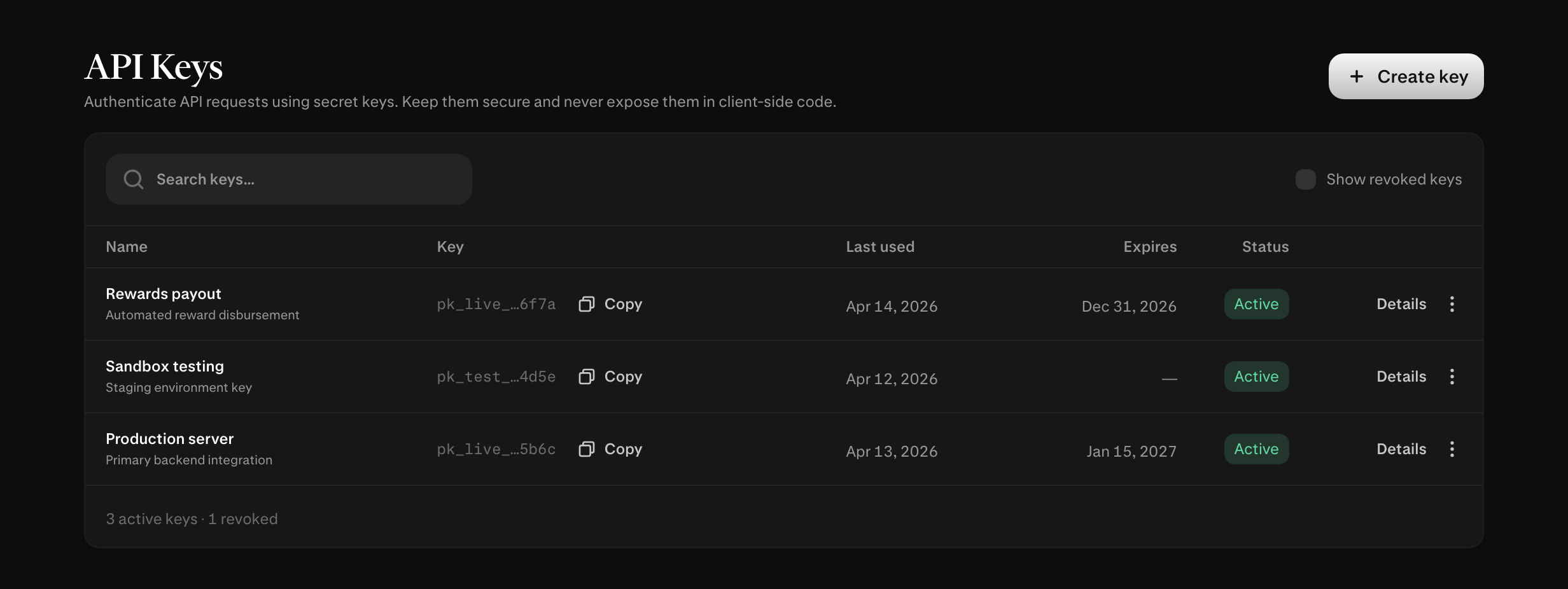1568x589 pixels.
Task: Click the Last used column header
Action: [x=880, y=247]
